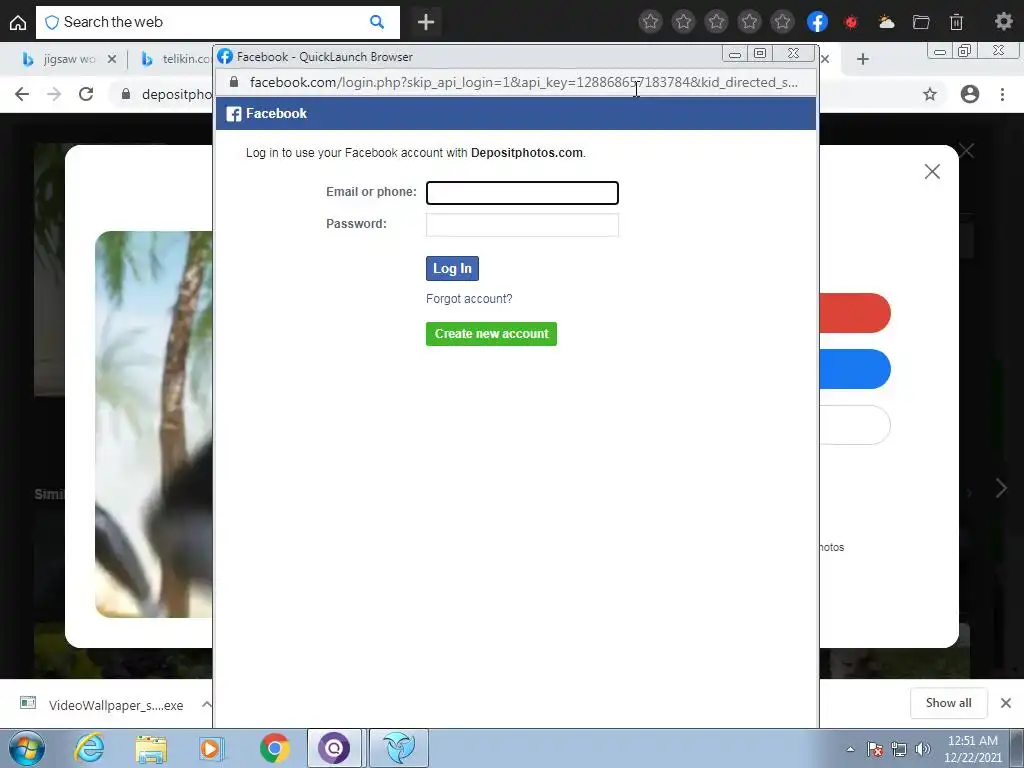Open the Forgot account? link
Screen dimensions: 1024x768
click(469, 298)
